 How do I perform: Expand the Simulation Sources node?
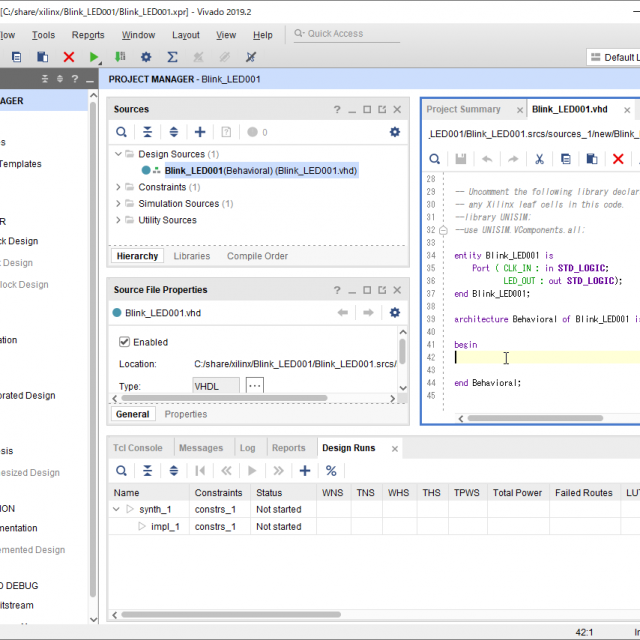coord(118,204)
